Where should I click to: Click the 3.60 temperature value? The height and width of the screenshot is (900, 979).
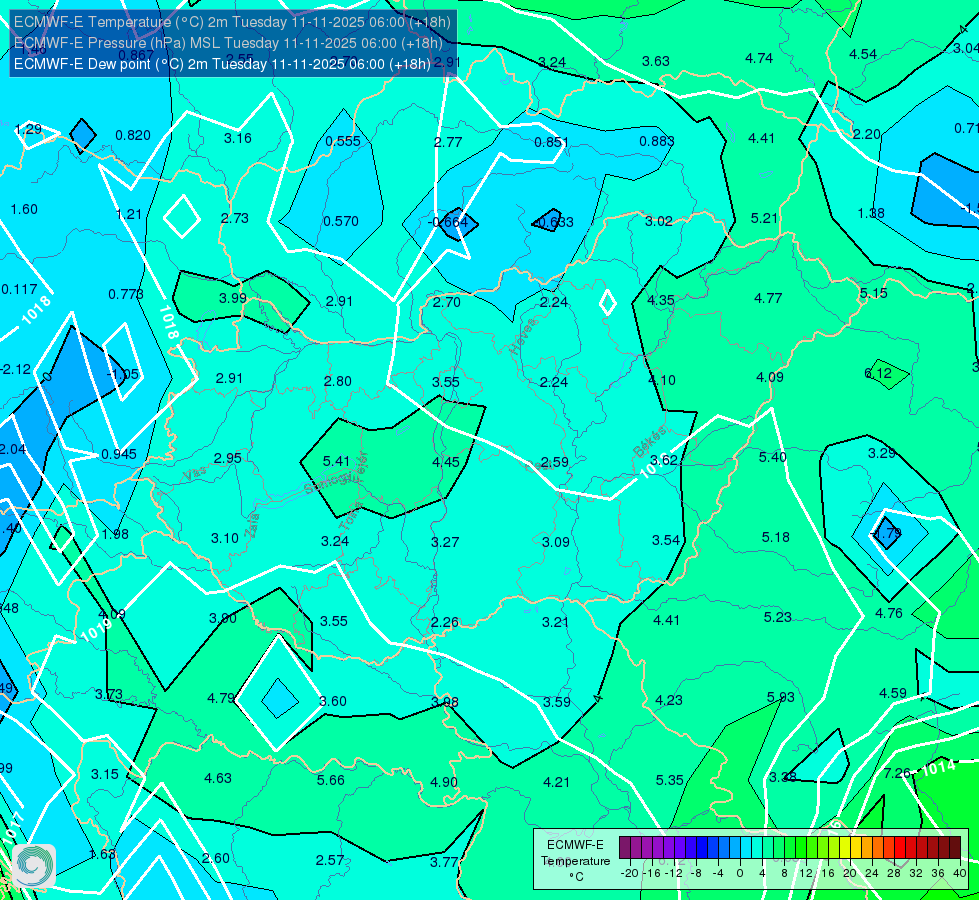[x=333, y=701]
